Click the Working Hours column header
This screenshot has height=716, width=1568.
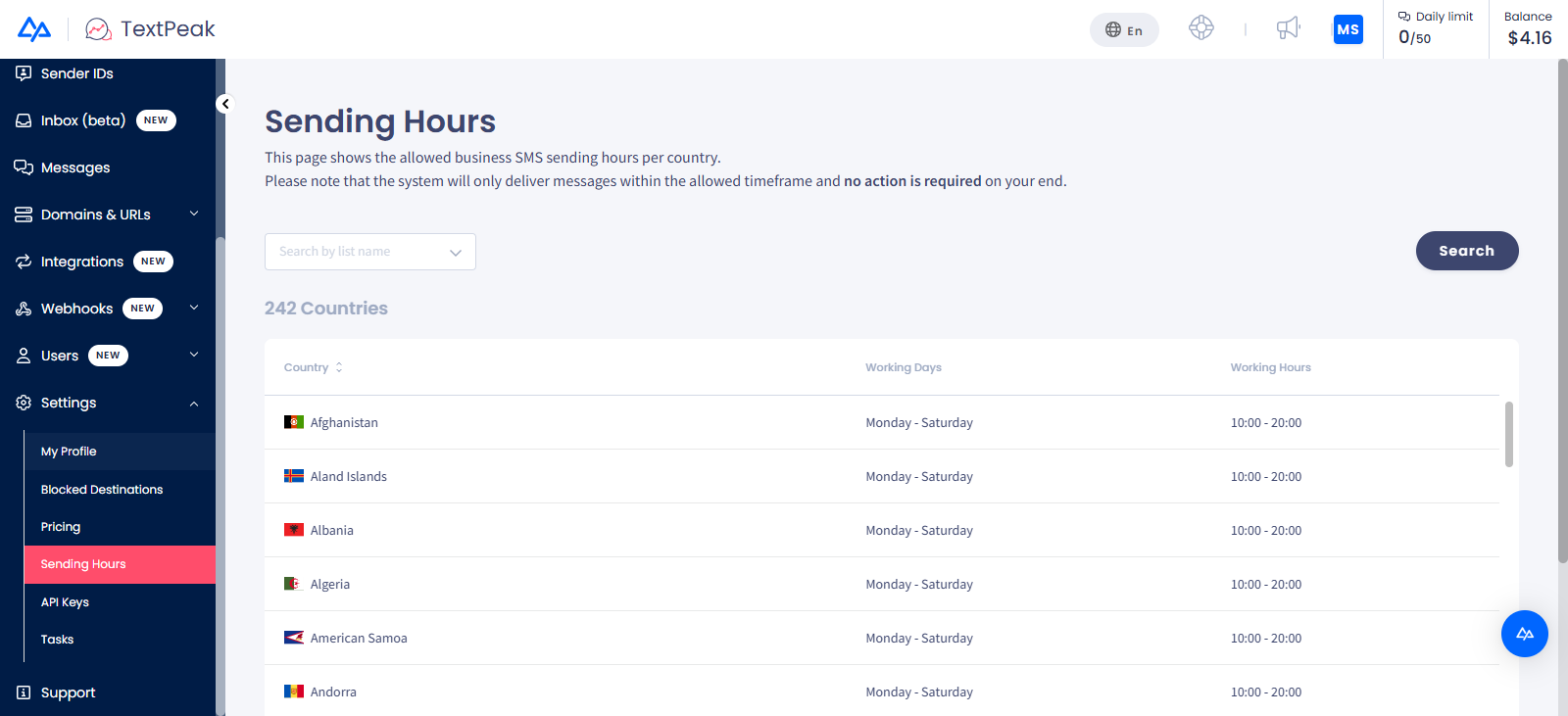1271,367
